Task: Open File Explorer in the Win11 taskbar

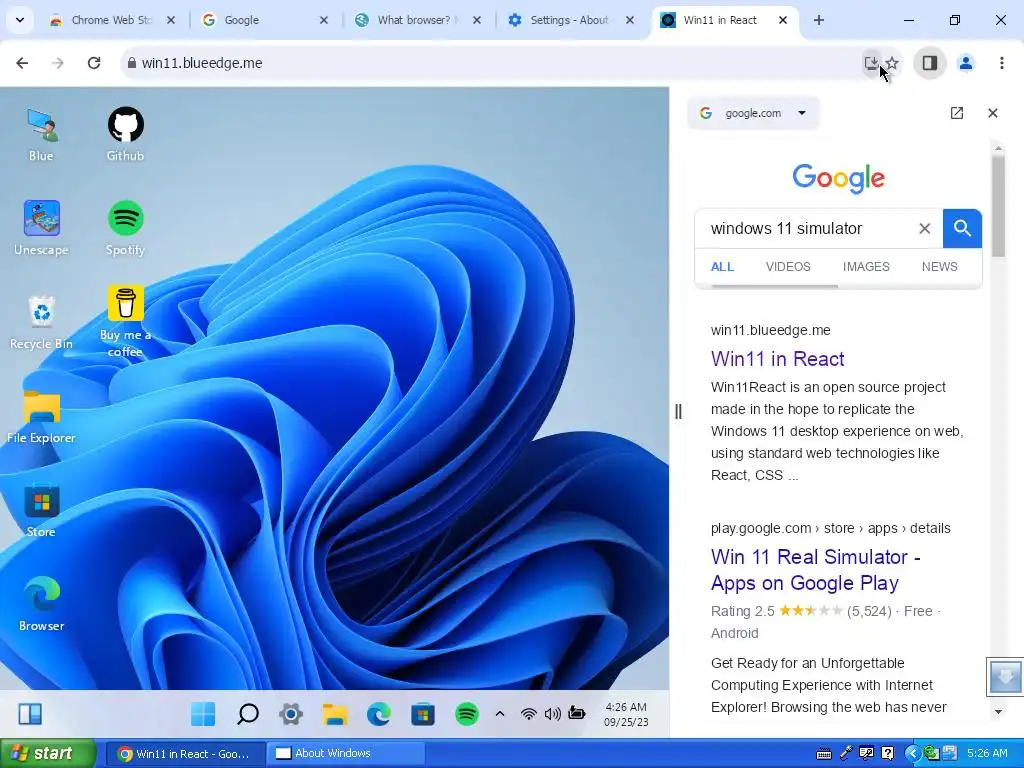Action: pyautogui.click(x=335, y=714)
